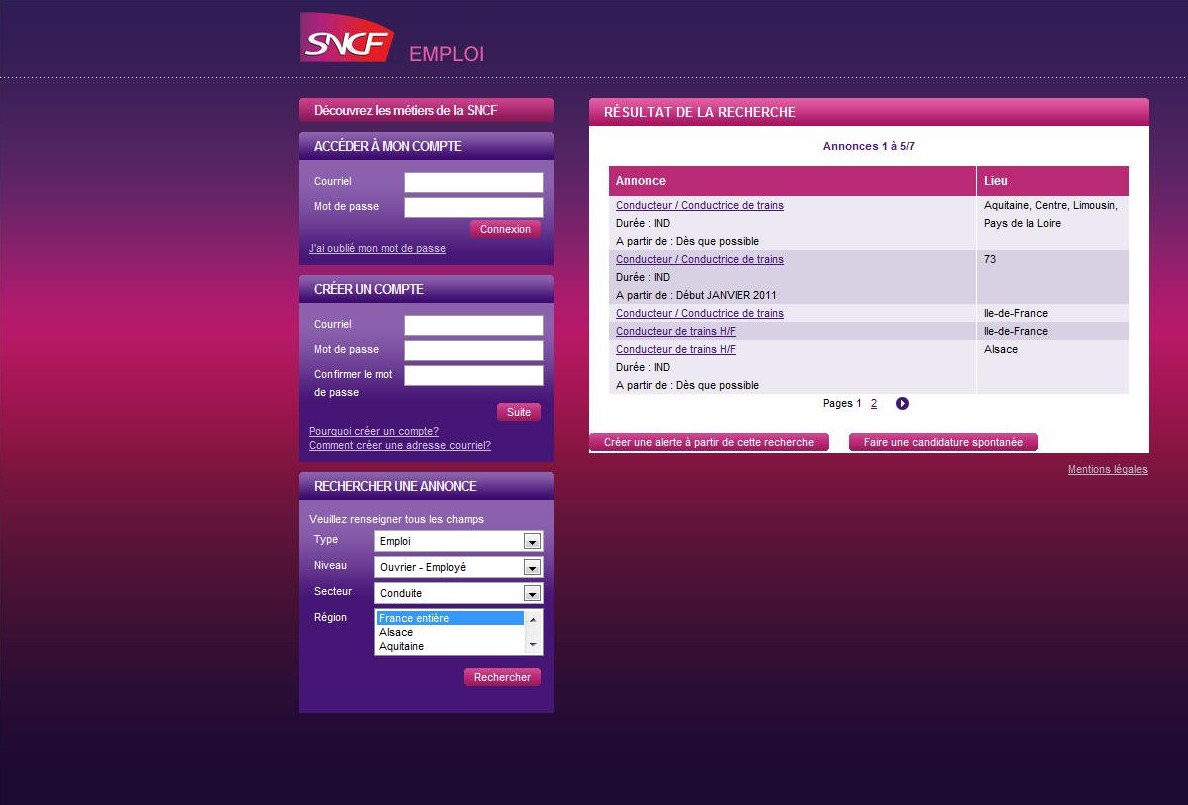
Task: Open the Secteur dropdown showing Conduite
Action: (x=458, y=593)
